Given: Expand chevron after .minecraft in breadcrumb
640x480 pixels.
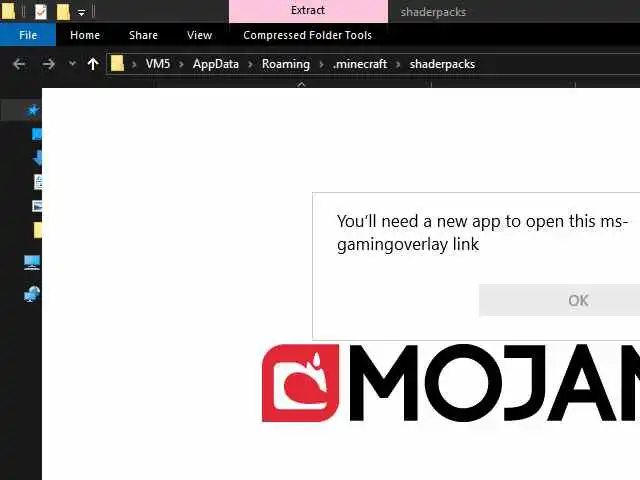Looking at the screenshot, I should coord(398,64).
